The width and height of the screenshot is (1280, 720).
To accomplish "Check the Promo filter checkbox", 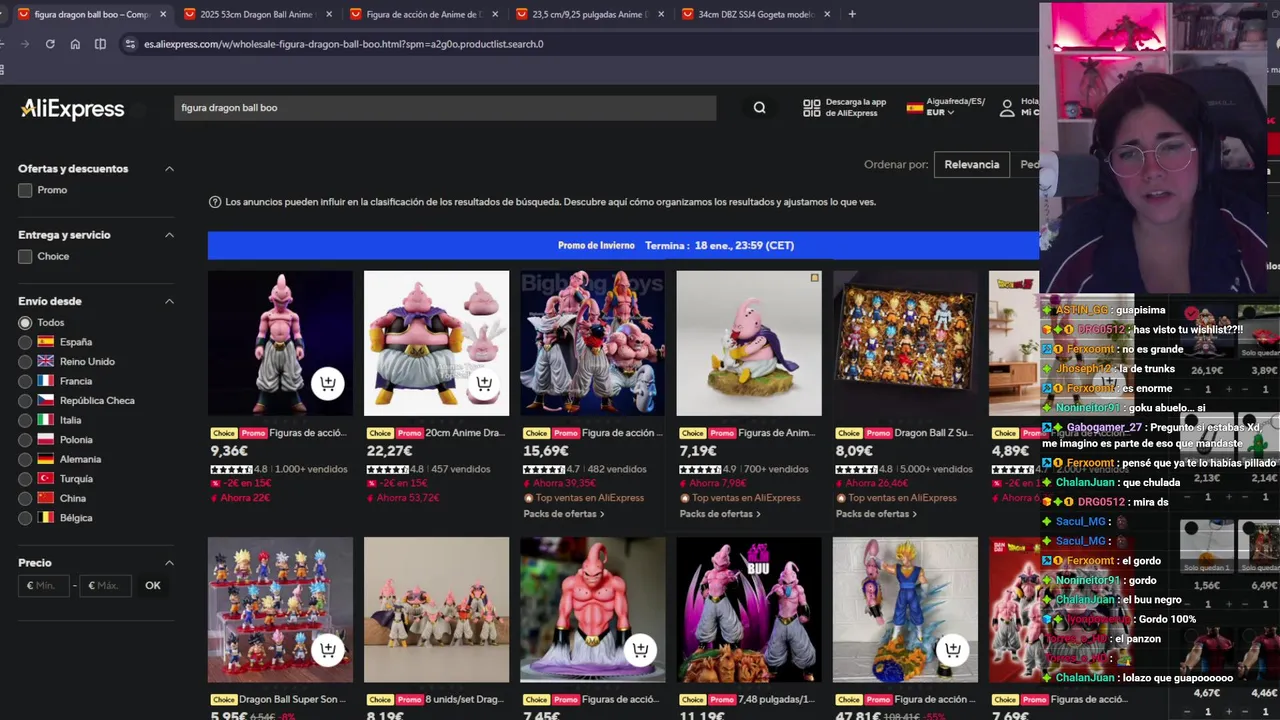I will point(25,190).
